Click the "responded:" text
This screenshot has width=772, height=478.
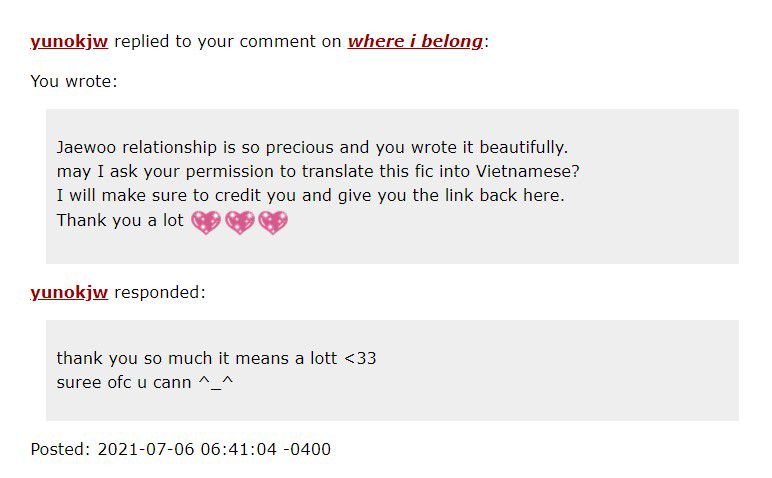(x=160, y=292)
